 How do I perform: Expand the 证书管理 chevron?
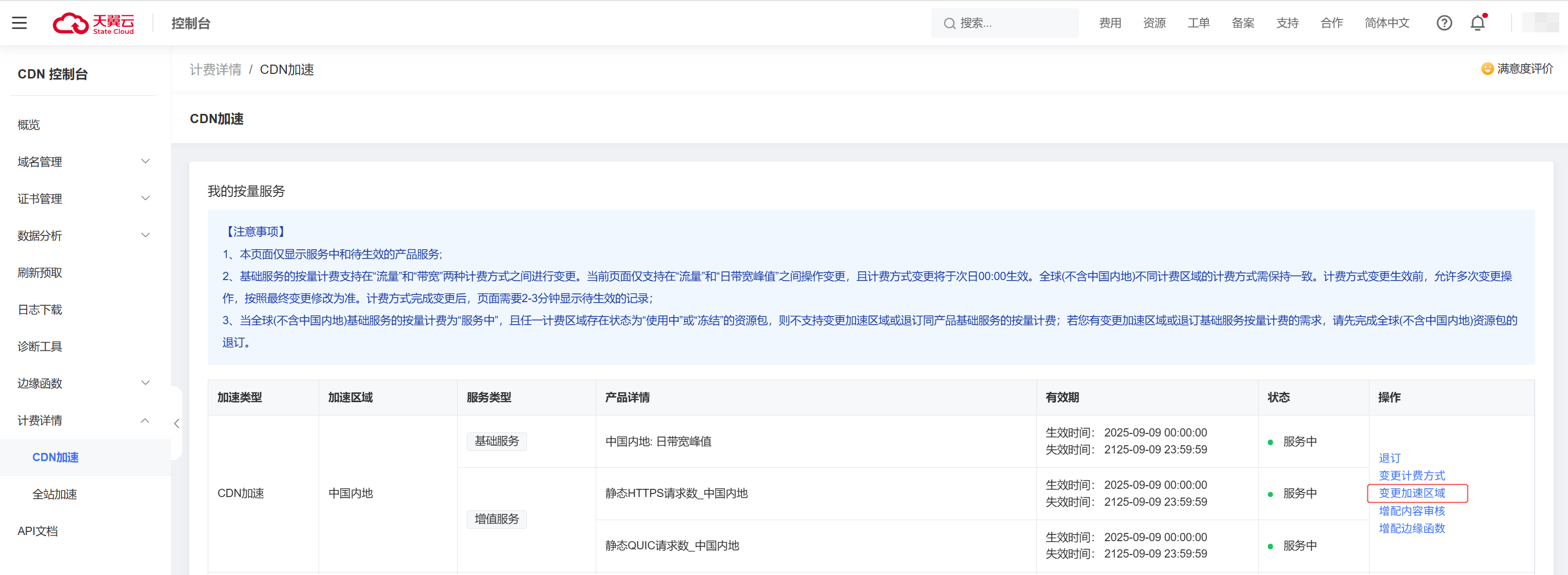pyautogui.click(x=146, y=199)
